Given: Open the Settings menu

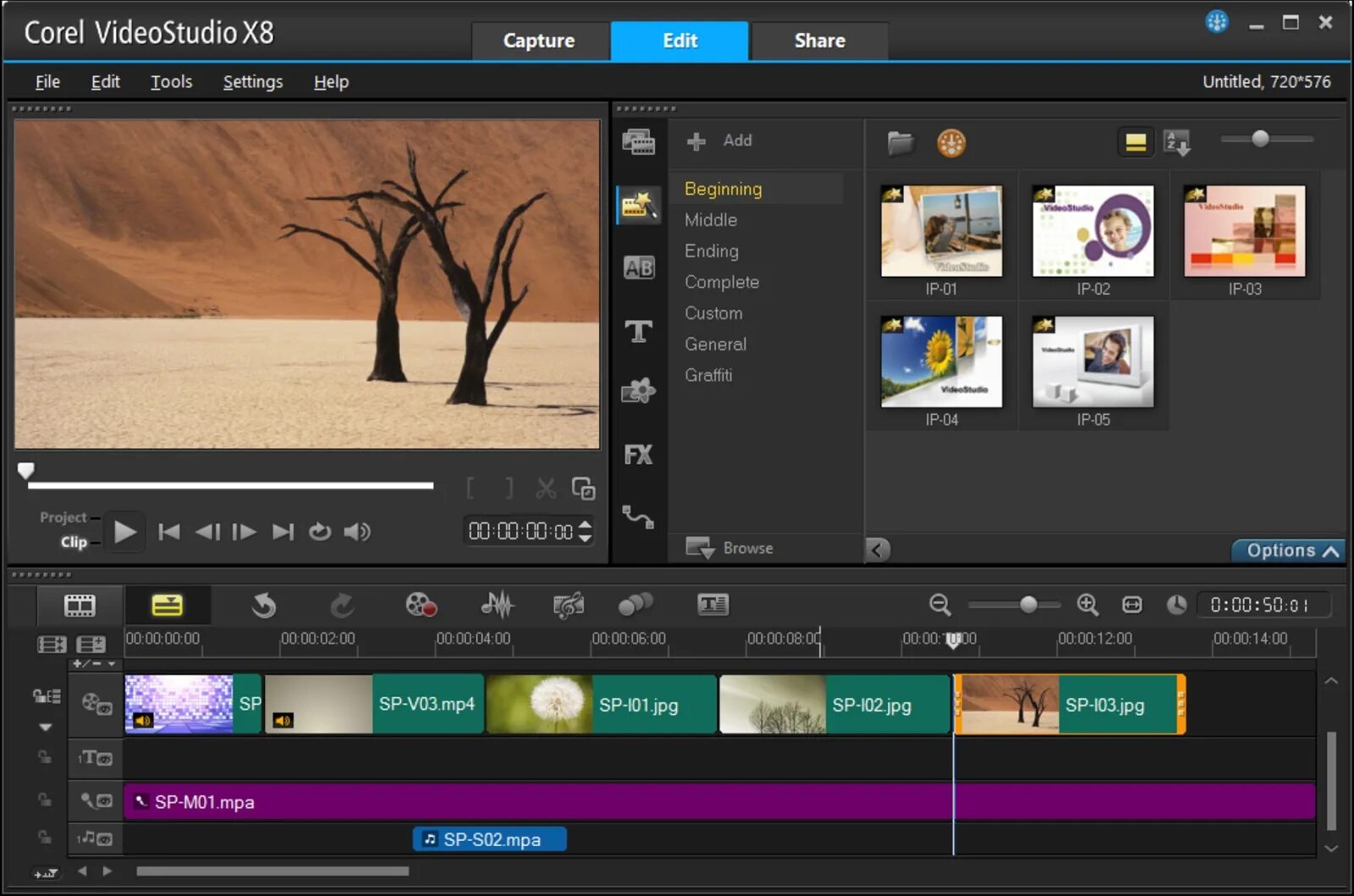Looking at the screenshot, I should point(251,81).
